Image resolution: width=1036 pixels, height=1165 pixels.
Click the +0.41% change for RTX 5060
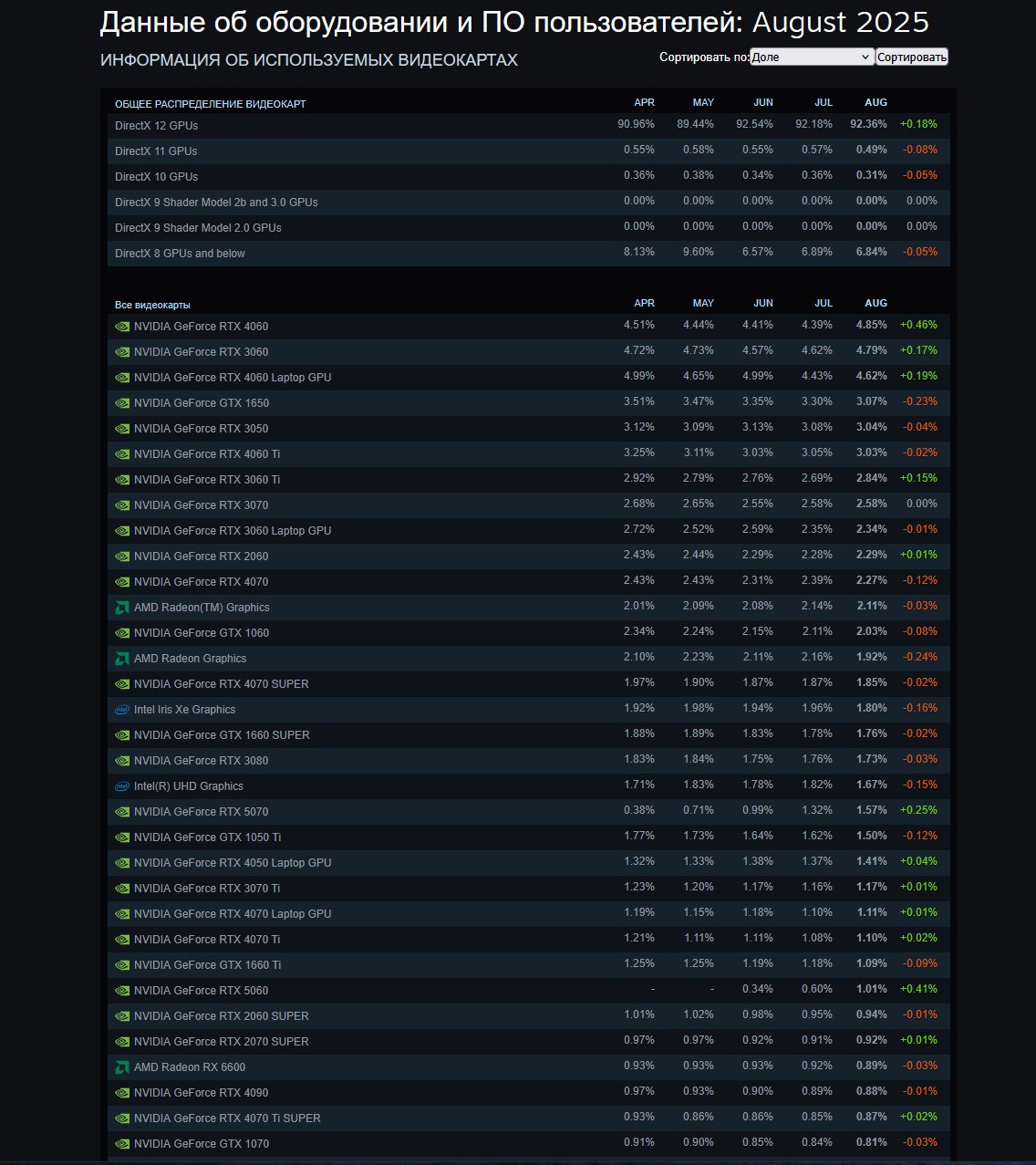(x=918, y=989)
